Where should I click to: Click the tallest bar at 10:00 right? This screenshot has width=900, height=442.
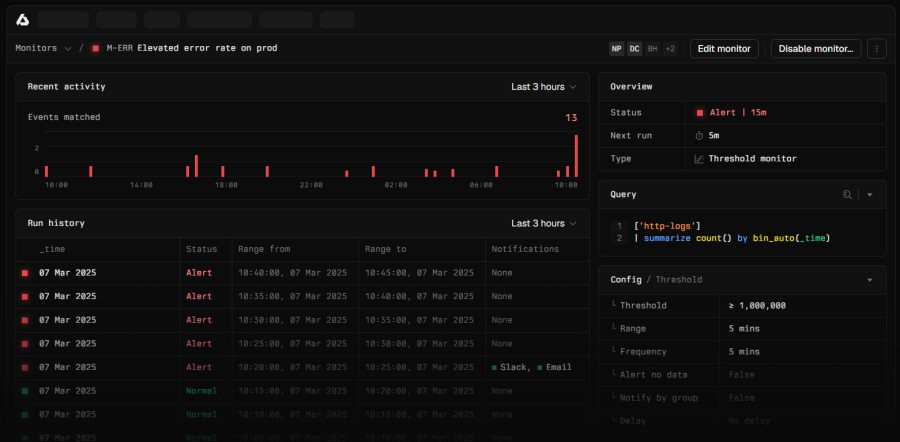coord(576,156)
